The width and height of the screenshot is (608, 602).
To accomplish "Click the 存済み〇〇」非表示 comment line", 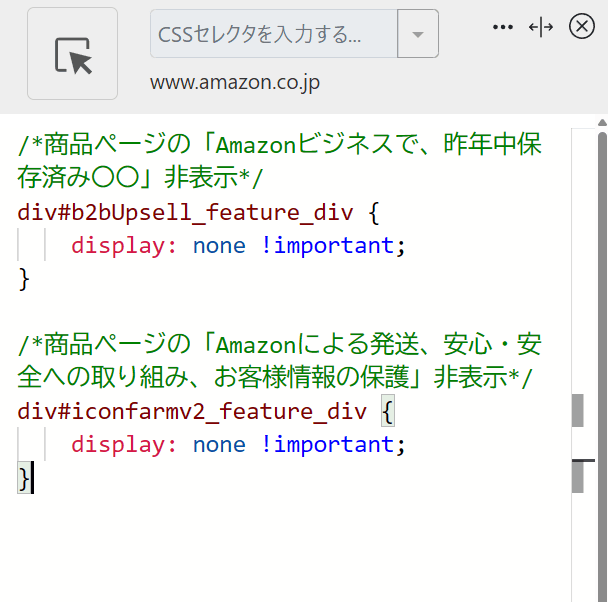I will click(x=140, y=178).
